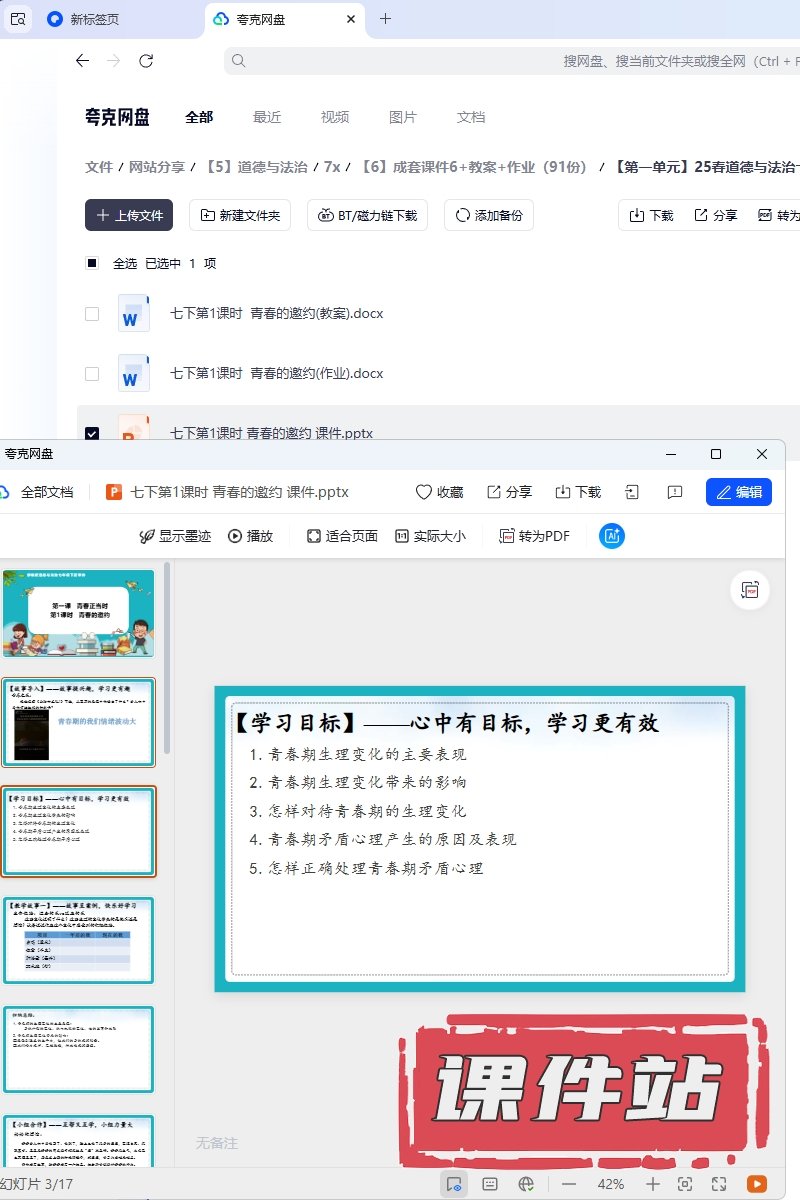
Task: Click the zoom in plus icon
Action: (x=653, y=1184)
